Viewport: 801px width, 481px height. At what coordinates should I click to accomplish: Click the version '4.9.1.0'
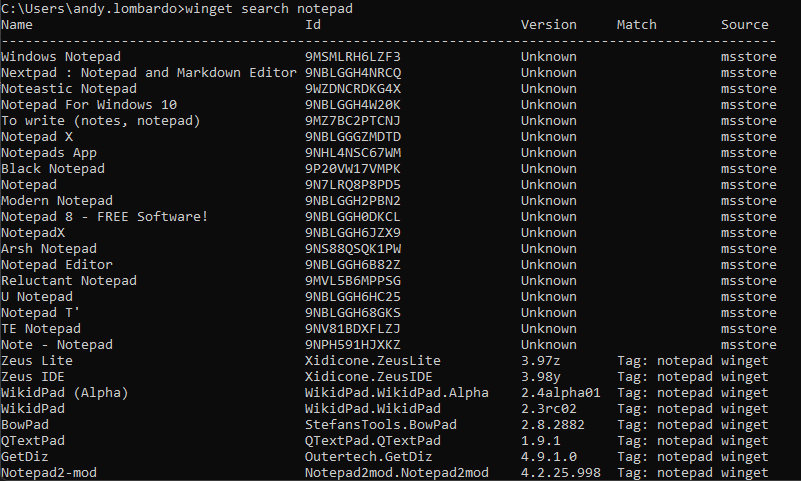point(549,457)
